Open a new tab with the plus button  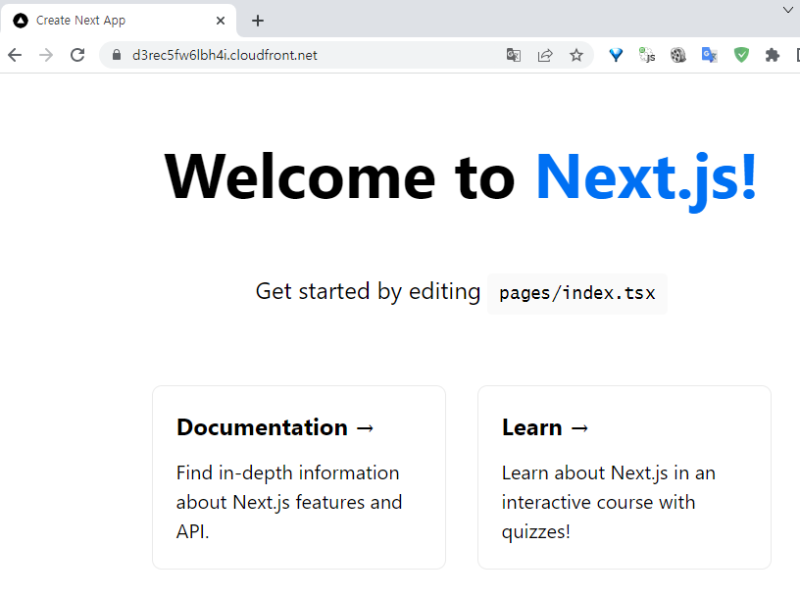coord(258,20)
